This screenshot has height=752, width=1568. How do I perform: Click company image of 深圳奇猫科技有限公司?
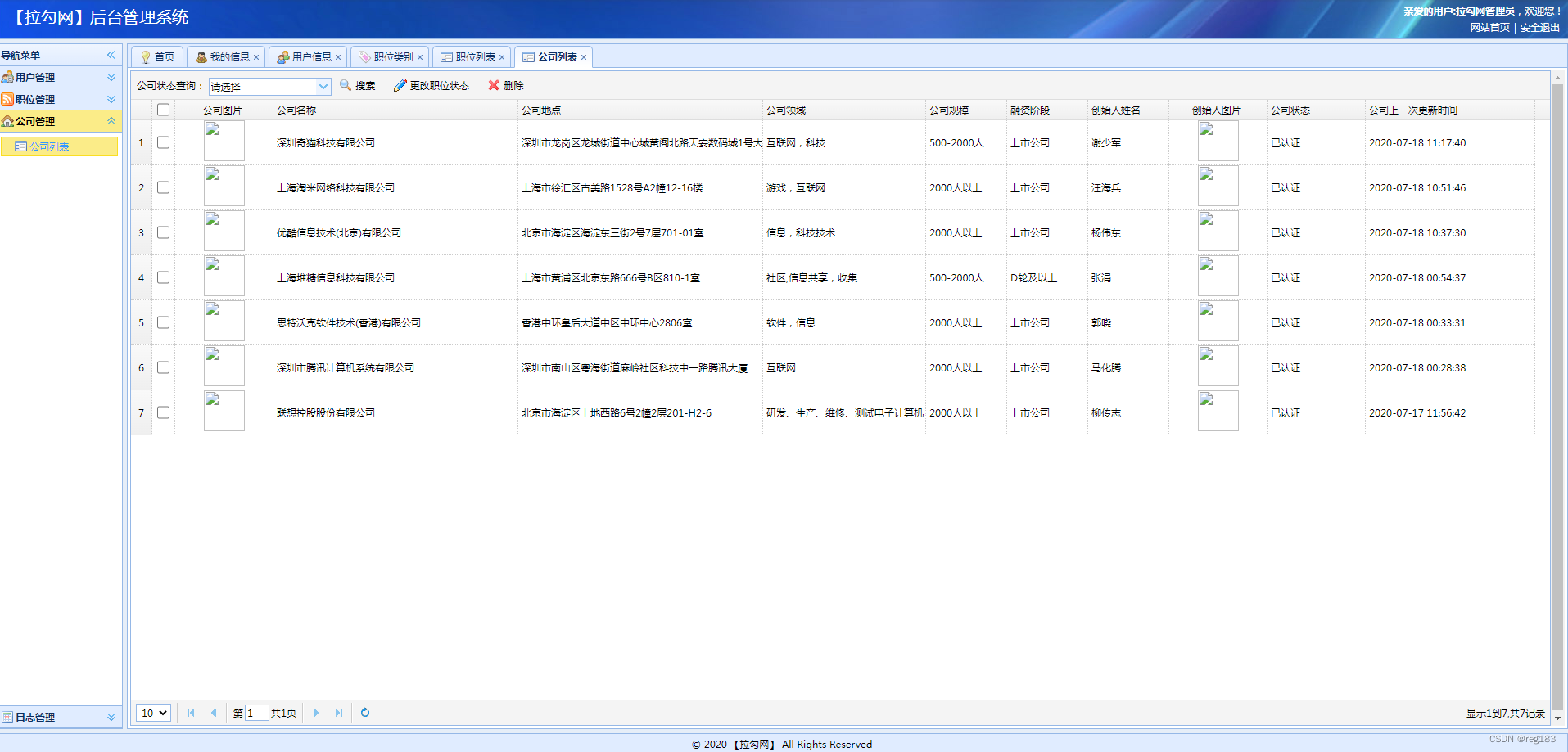224,141
